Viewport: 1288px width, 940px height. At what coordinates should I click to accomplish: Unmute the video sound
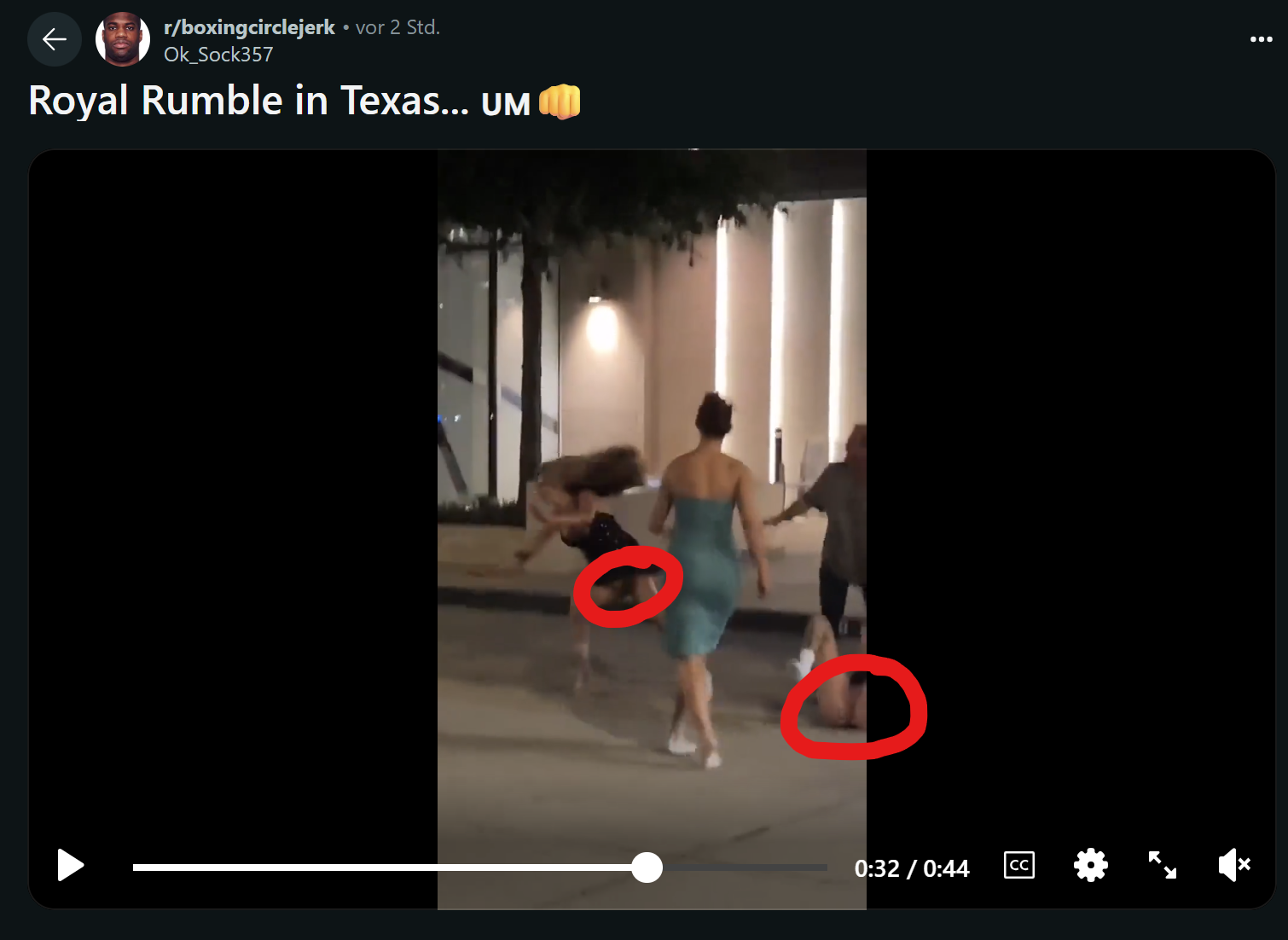pos(1234,865)
